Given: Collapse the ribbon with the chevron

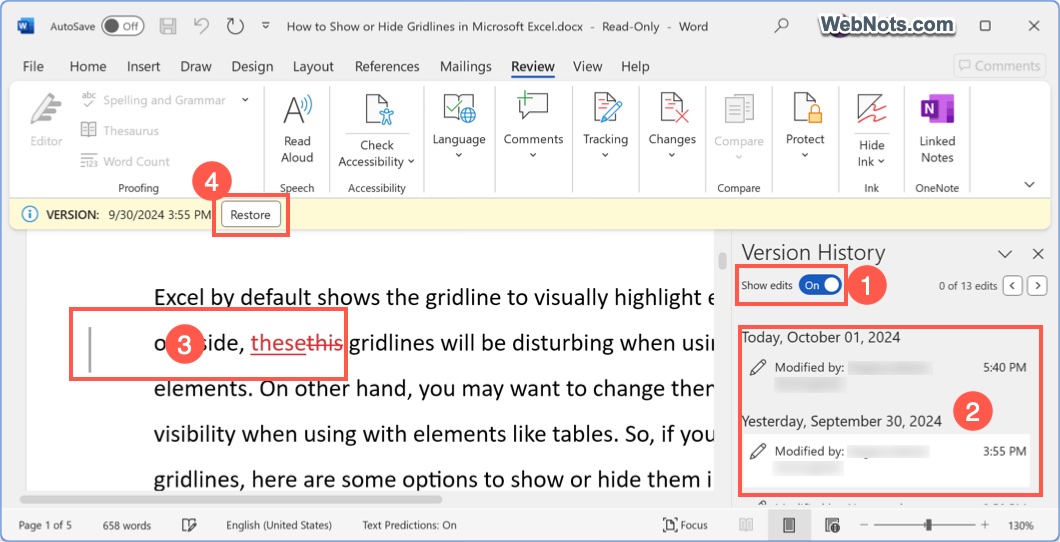Looking at the screenshot, I should 1030,184.
